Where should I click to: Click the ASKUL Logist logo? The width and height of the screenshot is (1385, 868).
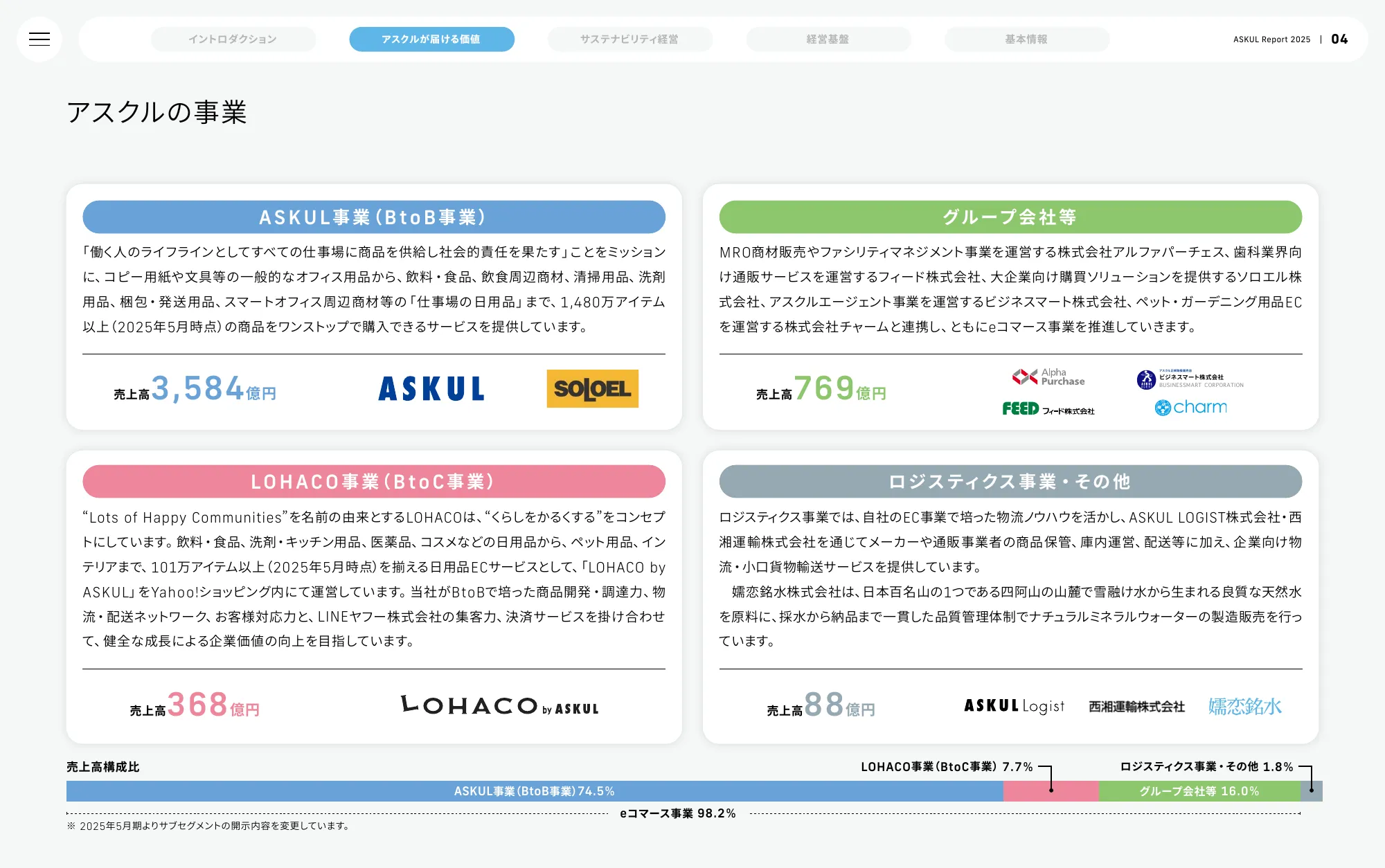click(1014, 706)
